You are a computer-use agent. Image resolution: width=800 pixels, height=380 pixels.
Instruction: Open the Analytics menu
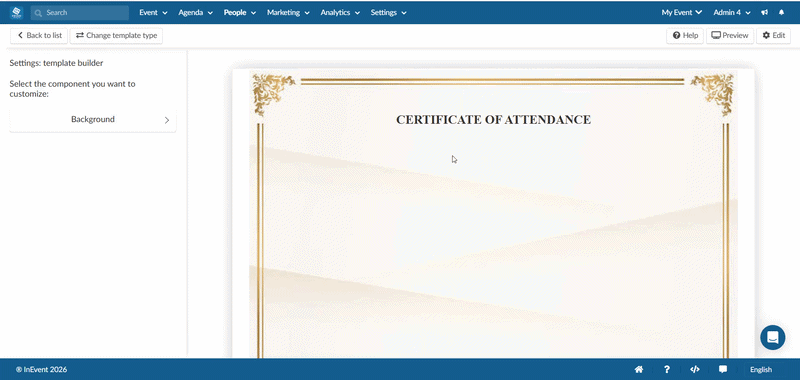click(340, 13)
